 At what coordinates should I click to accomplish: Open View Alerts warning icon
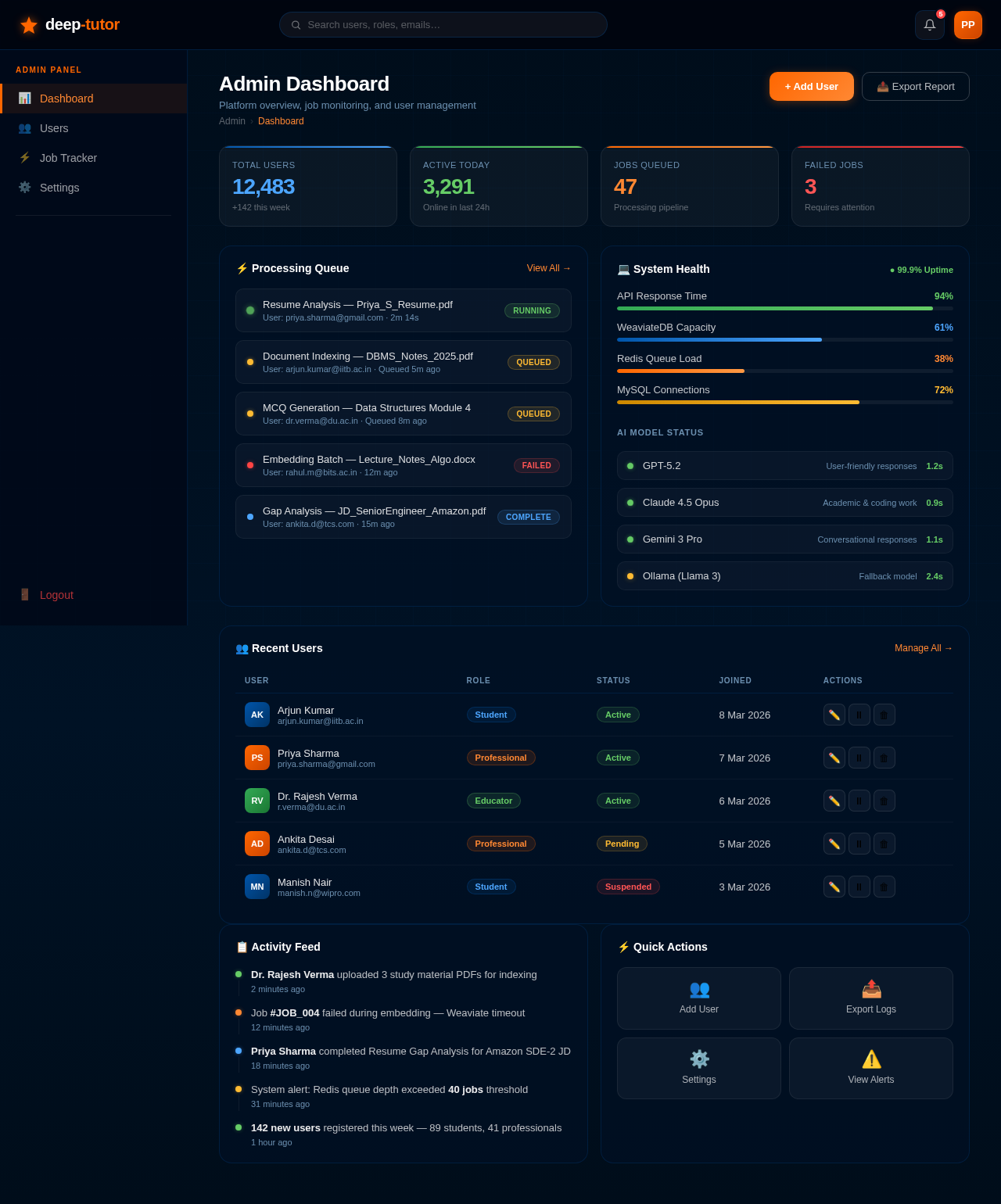click(x=870, y=1059)
